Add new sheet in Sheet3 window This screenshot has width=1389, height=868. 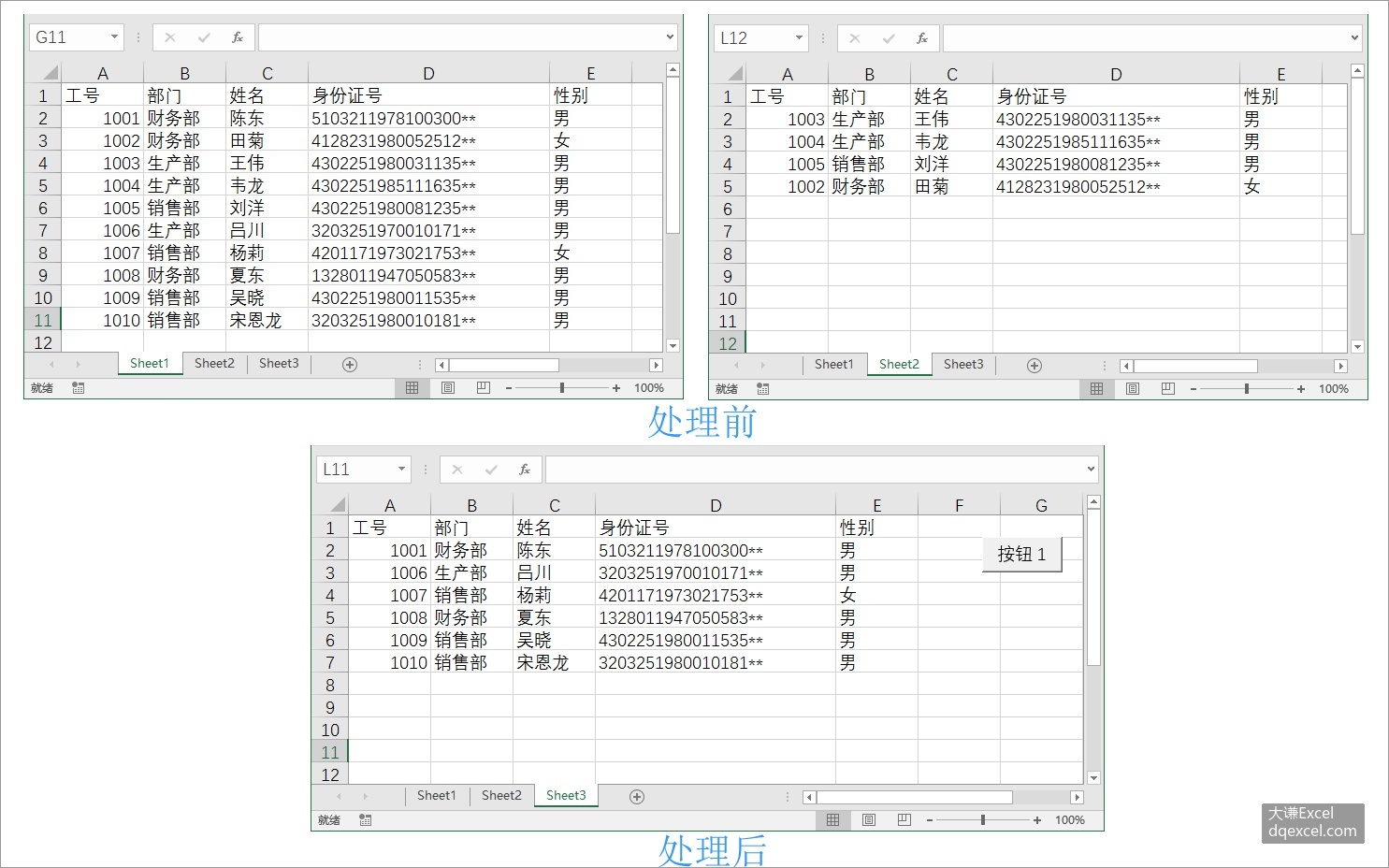(x=637, y=797)
